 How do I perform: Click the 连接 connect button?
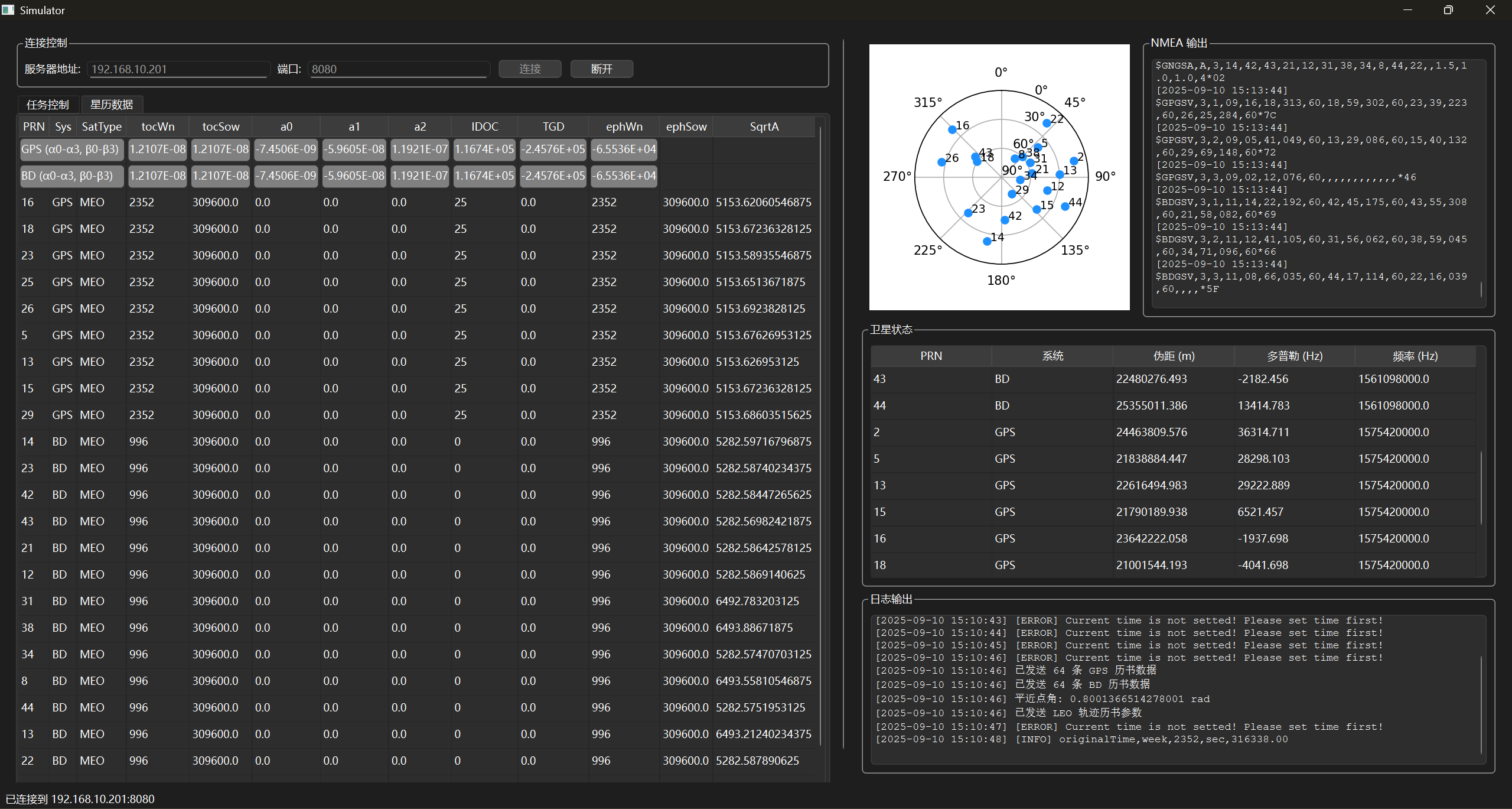pos(530,69)
